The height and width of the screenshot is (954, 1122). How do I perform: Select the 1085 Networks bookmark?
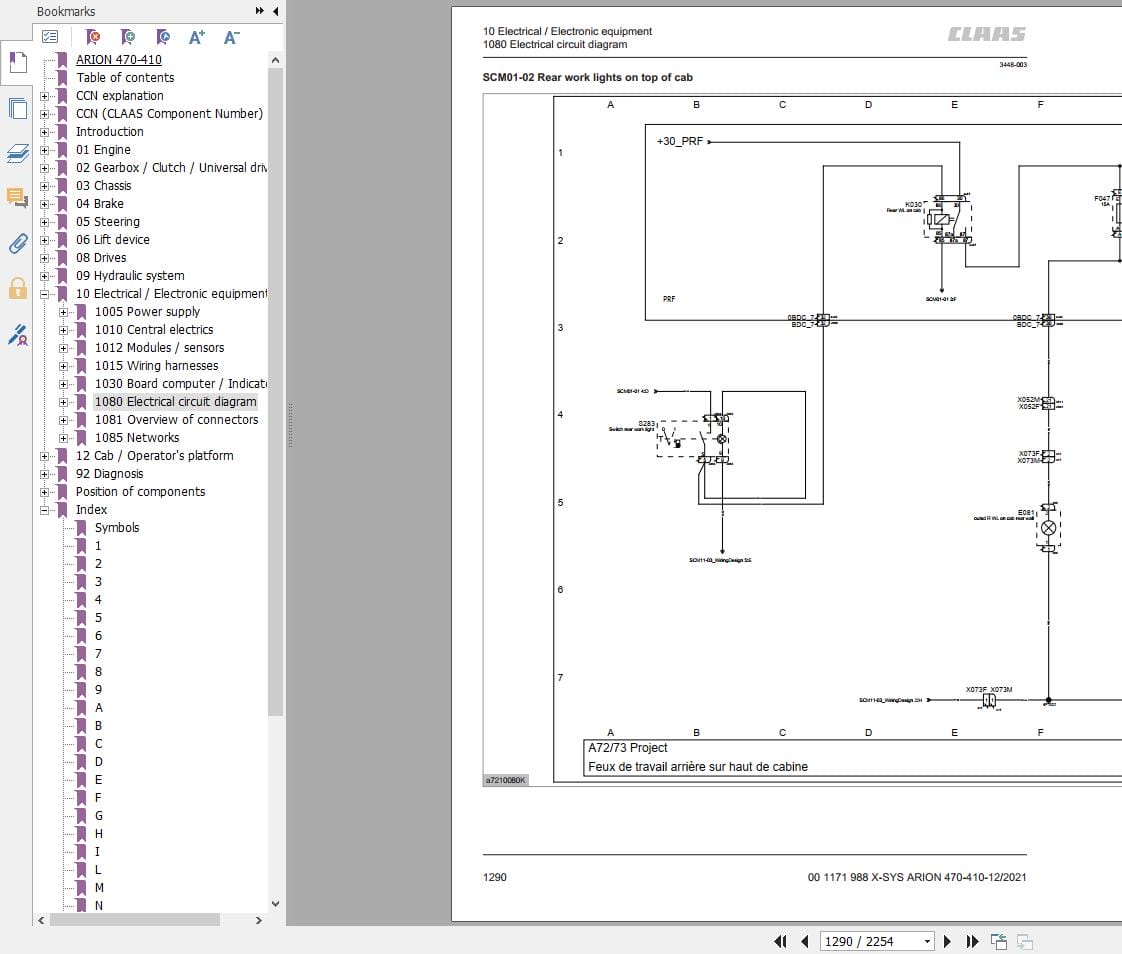pyautogui.click(x=137, y=438)
